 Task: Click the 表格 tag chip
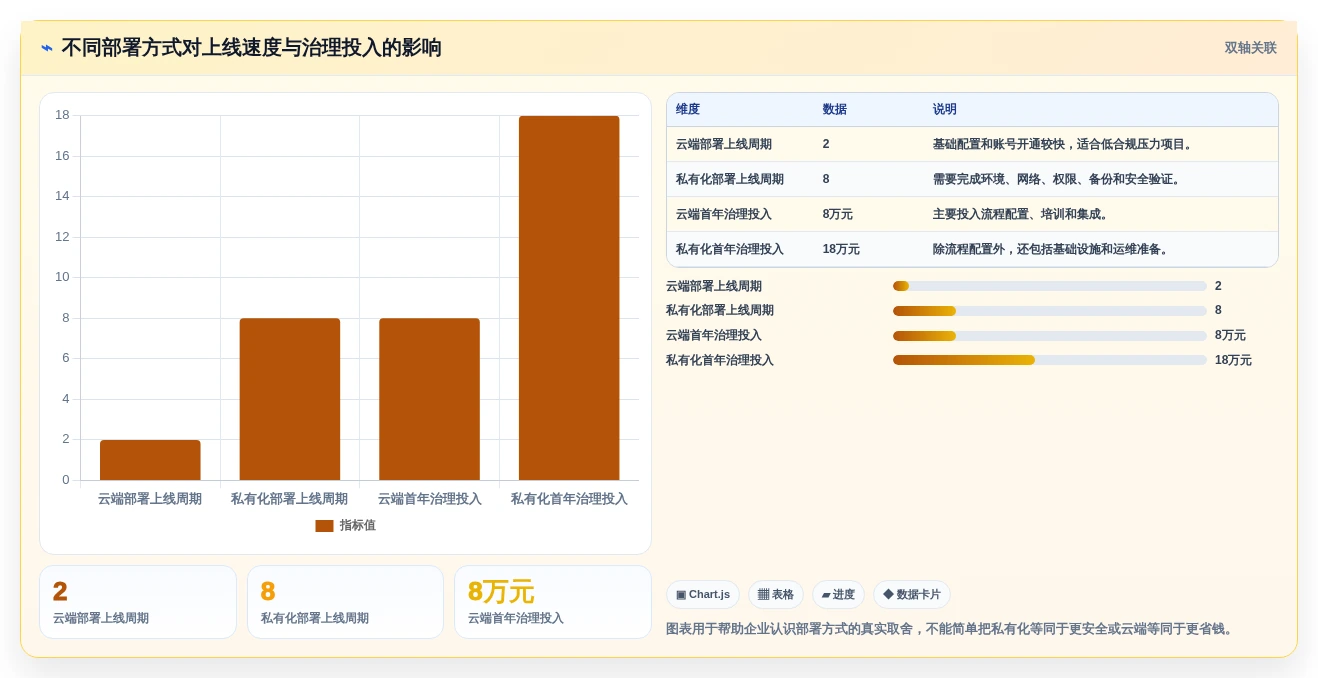tap(776, 594)
